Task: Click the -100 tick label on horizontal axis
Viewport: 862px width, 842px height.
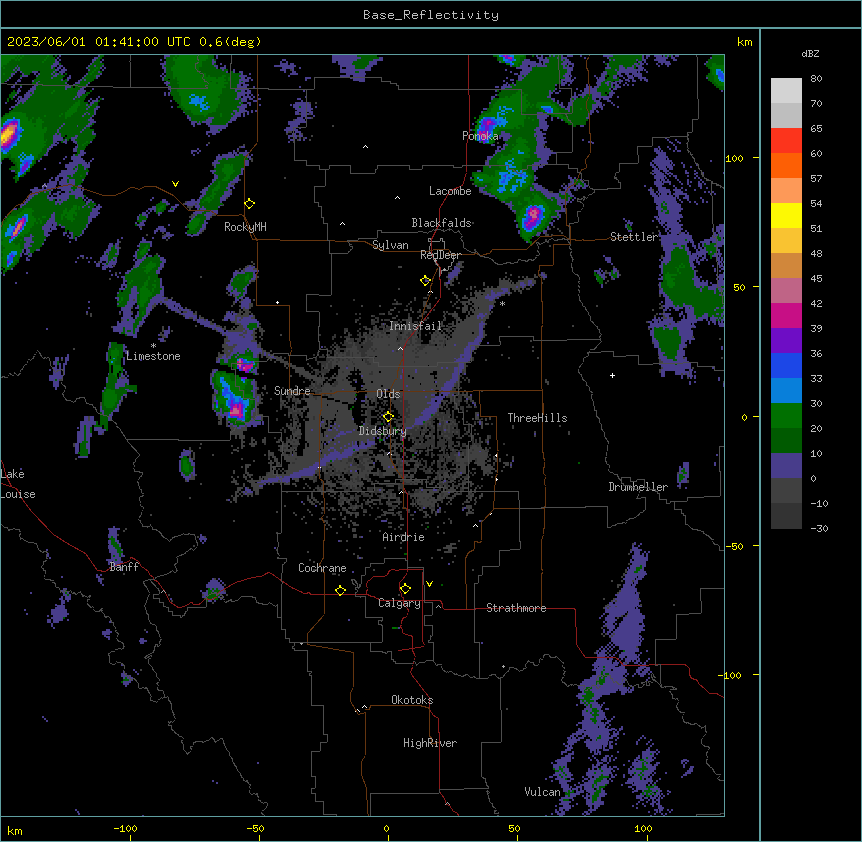Action: point(125,828)
